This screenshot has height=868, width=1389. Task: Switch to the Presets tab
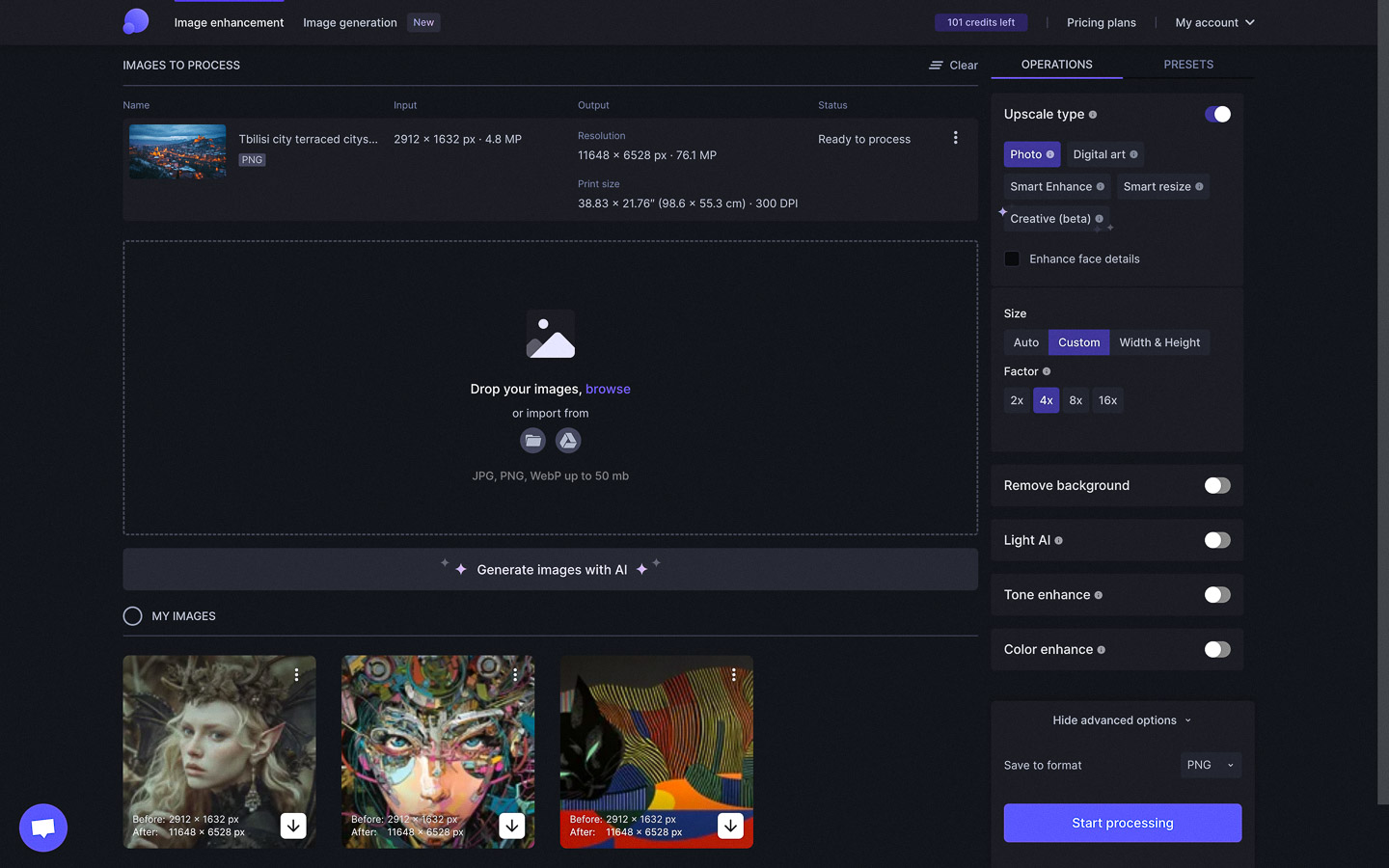1188,65
